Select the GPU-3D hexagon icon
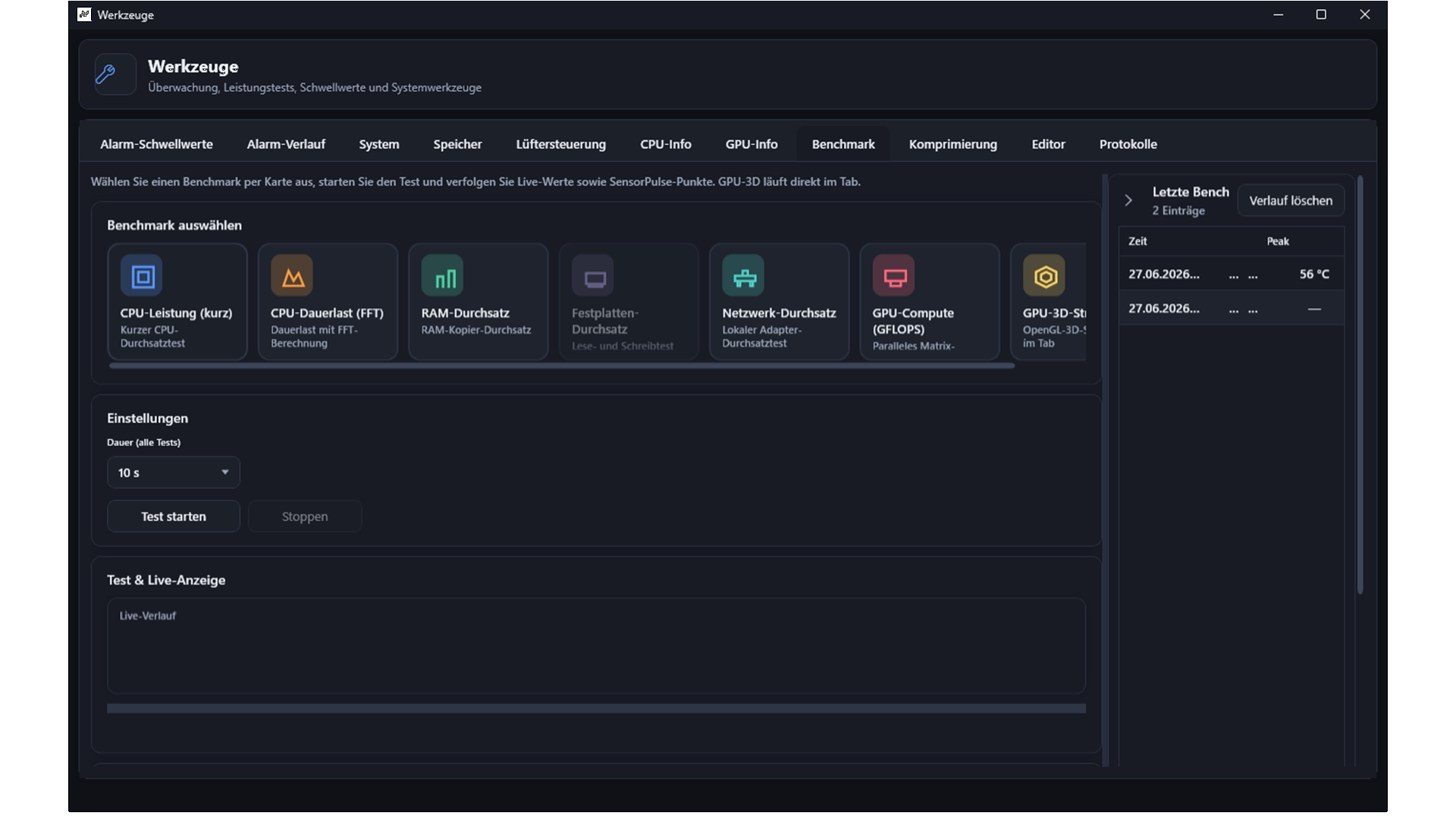 pos(1044,276)
